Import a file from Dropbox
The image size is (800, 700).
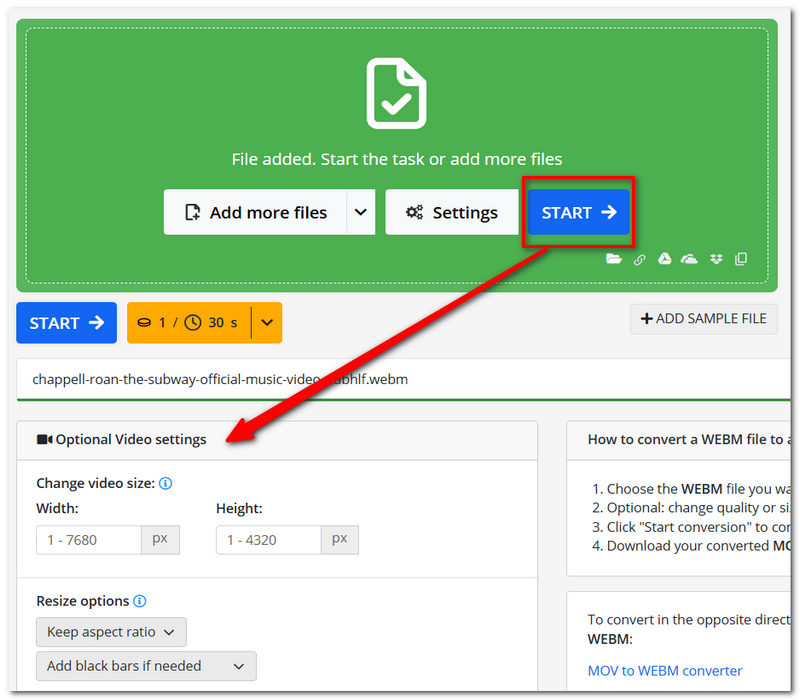tap(716, 259)
